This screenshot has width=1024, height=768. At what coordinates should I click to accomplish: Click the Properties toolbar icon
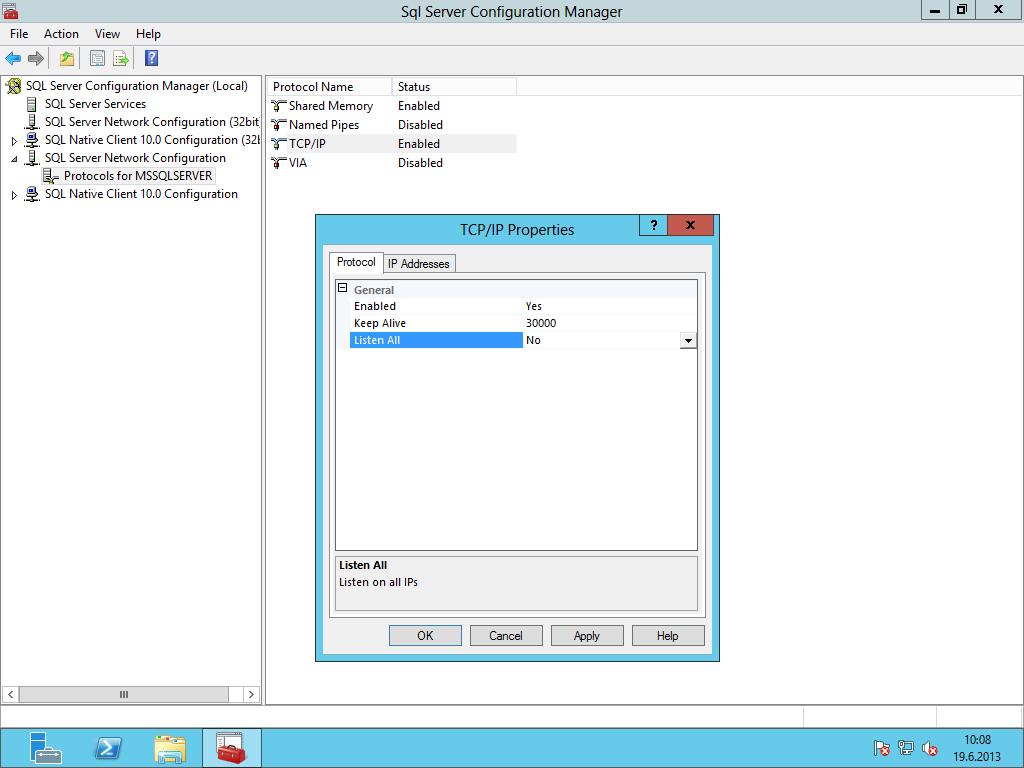(97, 59)
